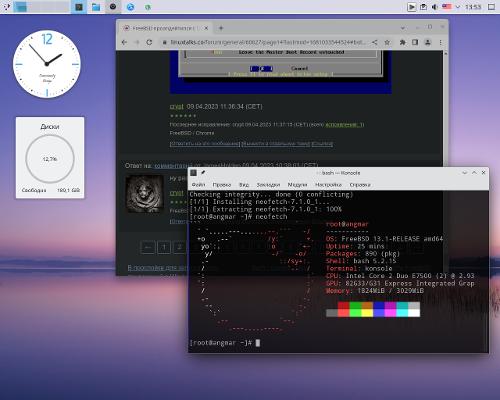Open the Настройка menu in Konsole
Image resolution: width=500 pixels, height=400 pixels.
(328, 185)
